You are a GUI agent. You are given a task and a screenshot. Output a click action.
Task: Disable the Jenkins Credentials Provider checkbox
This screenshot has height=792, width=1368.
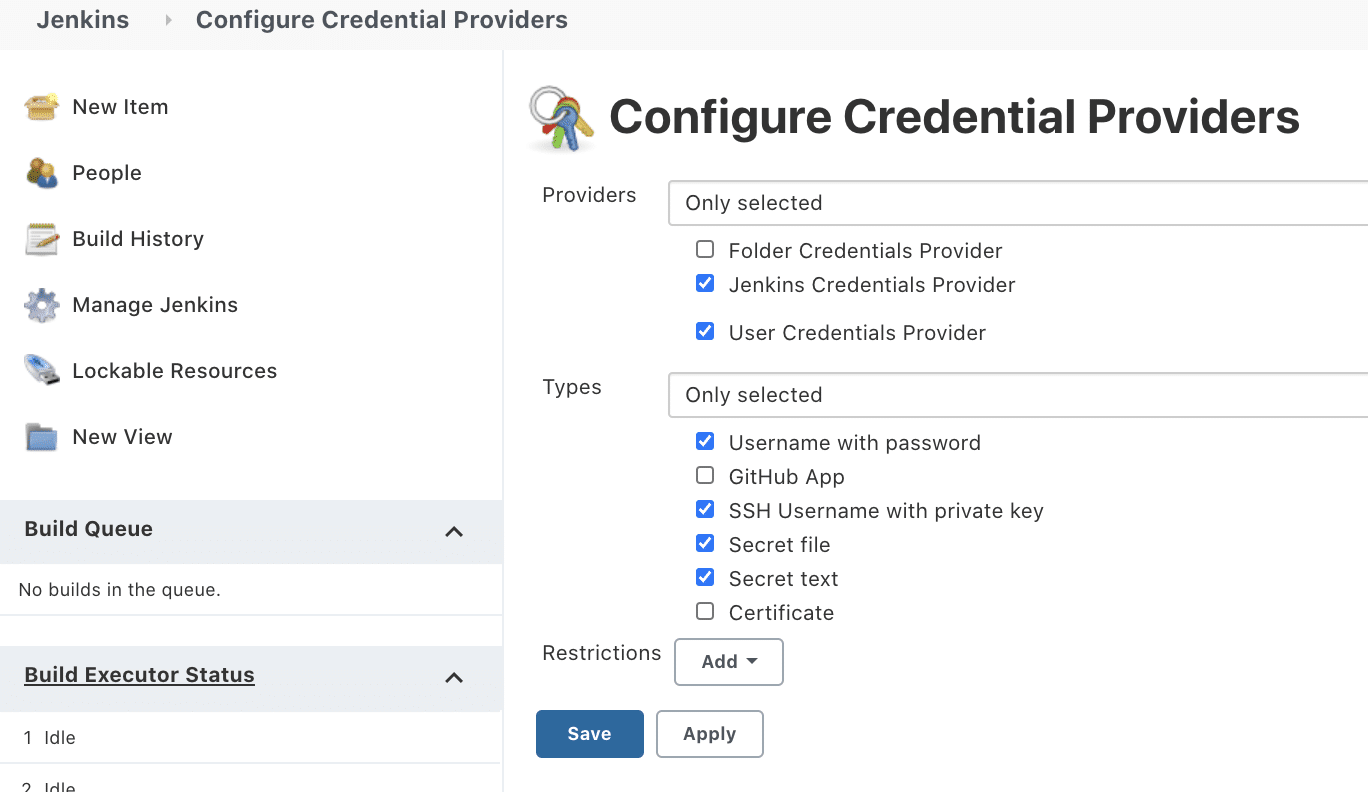tap(705, 283)
